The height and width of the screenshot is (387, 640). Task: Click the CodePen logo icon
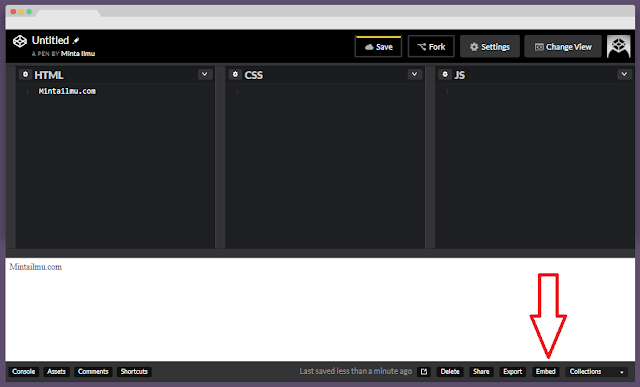pos(20,41)
